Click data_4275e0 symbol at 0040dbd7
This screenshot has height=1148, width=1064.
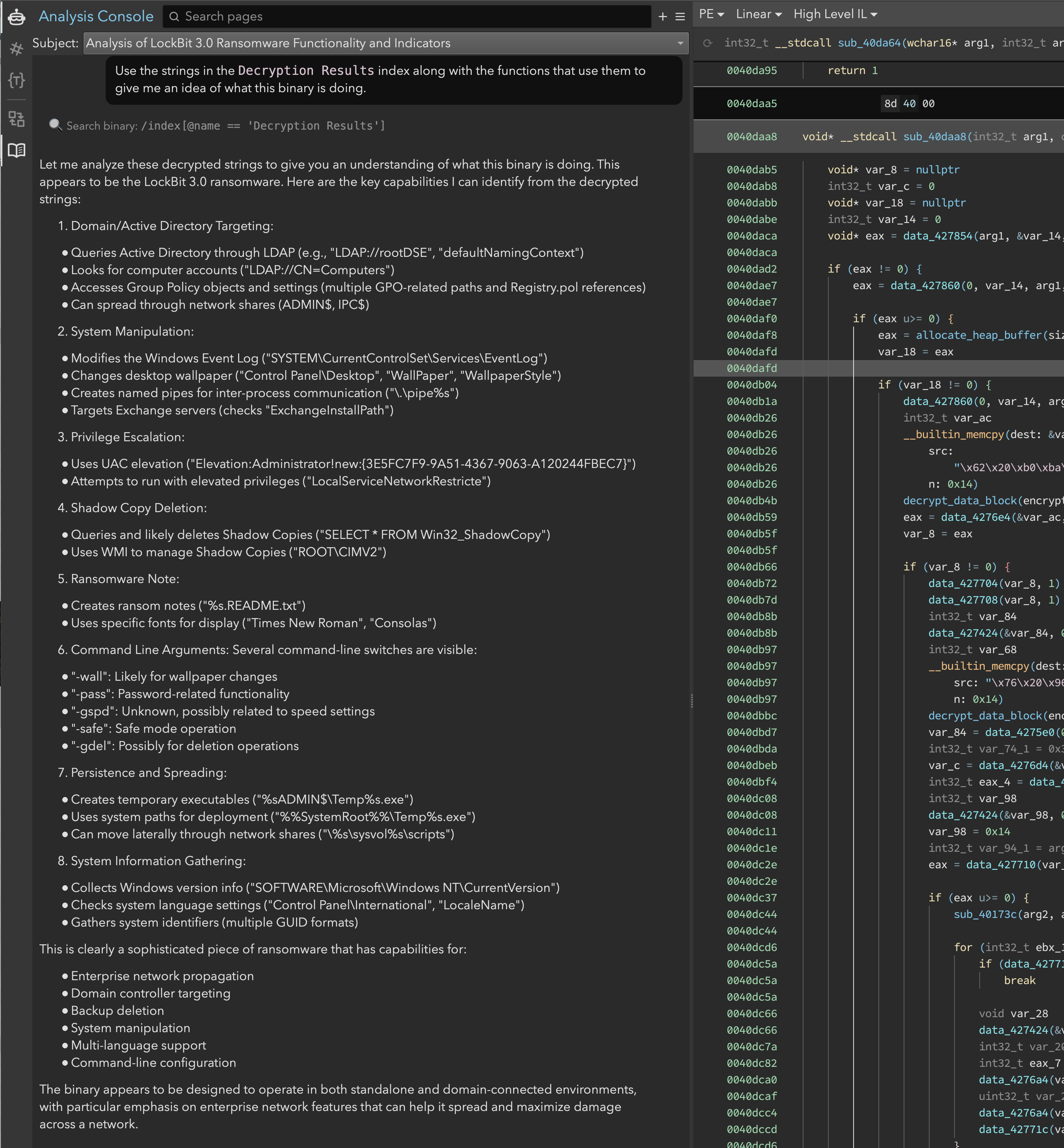[x=1019, y=732]
